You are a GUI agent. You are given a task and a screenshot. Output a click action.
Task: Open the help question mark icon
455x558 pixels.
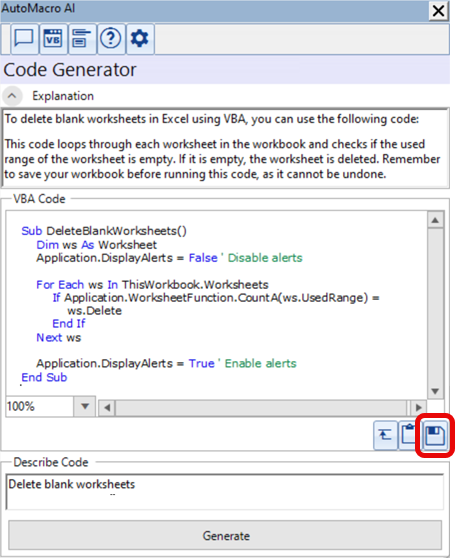(x=111, y=39)
